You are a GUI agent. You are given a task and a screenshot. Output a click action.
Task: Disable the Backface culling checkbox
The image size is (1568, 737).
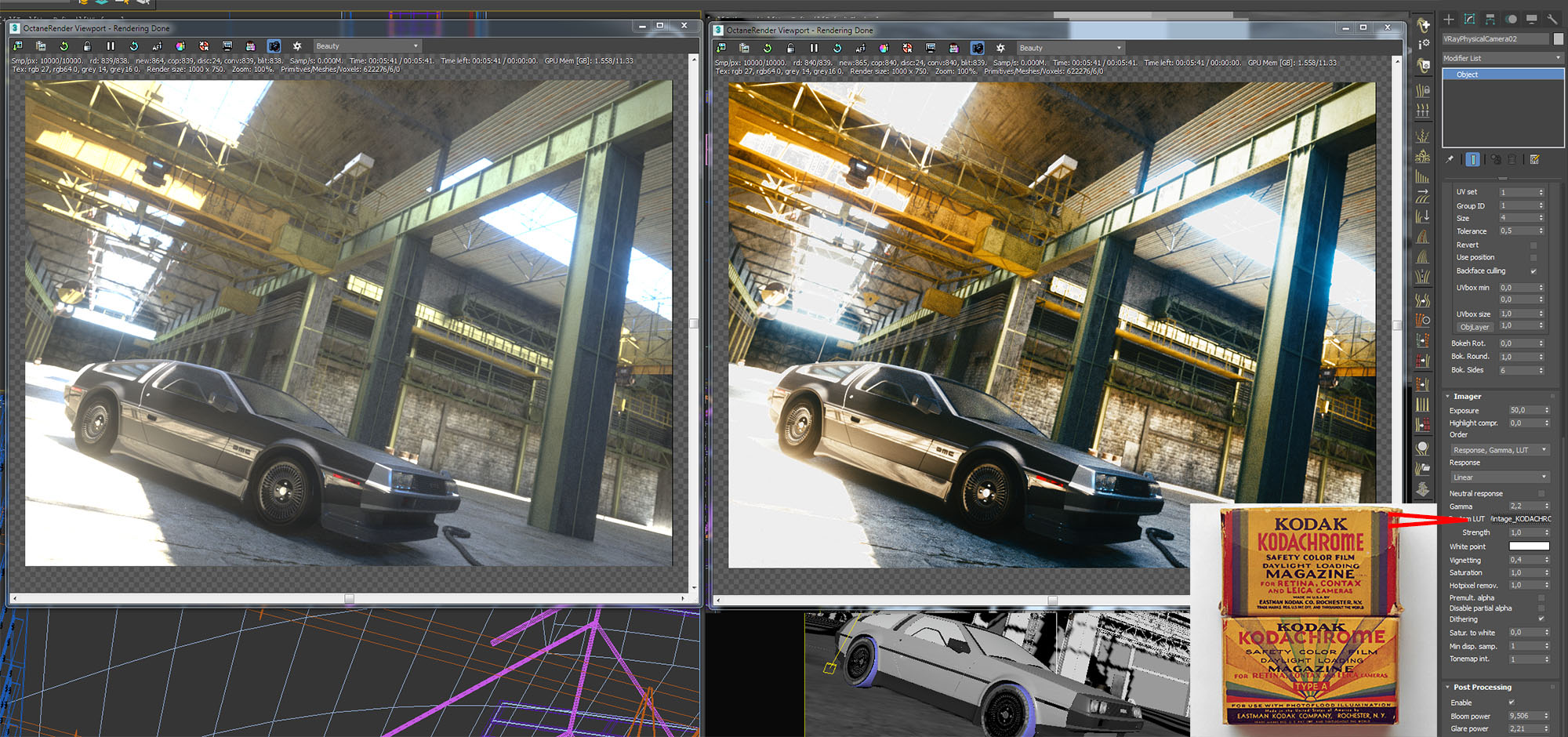[x=1534, y=271]
